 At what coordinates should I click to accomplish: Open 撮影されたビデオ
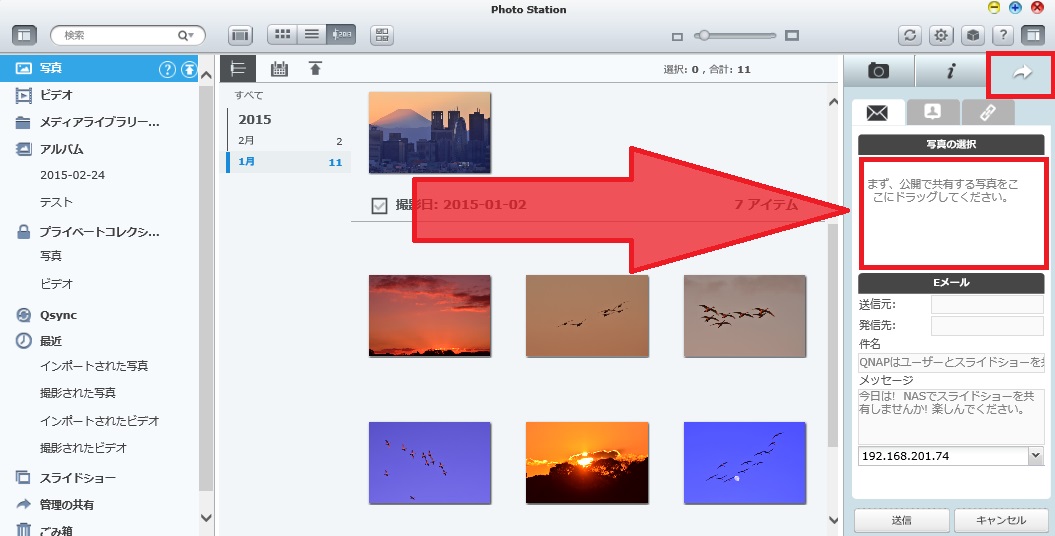pyautogui.click(x=83, y=448)
